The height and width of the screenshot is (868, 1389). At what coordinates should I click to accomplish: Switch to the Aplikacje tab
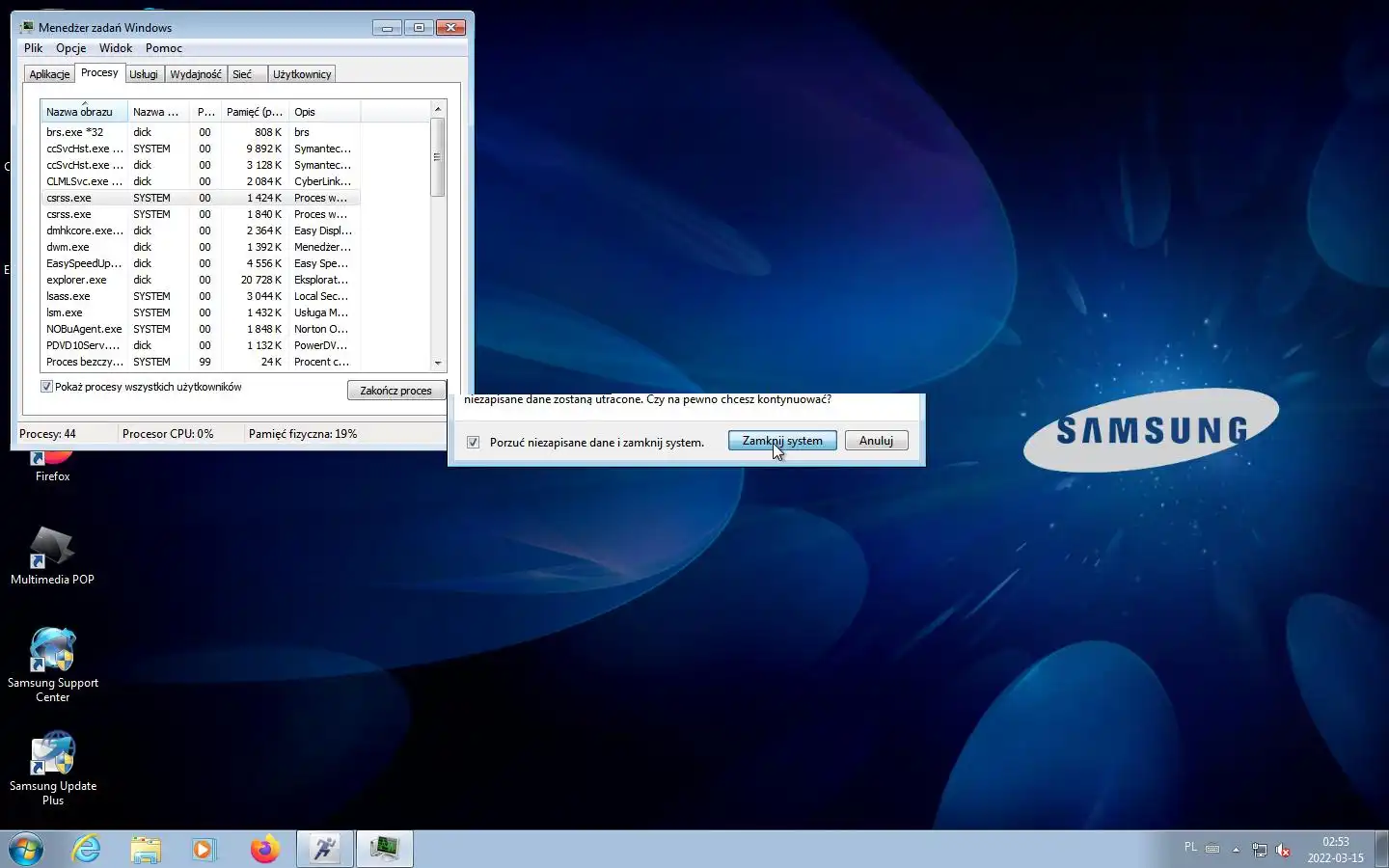(x=49, y=74)
